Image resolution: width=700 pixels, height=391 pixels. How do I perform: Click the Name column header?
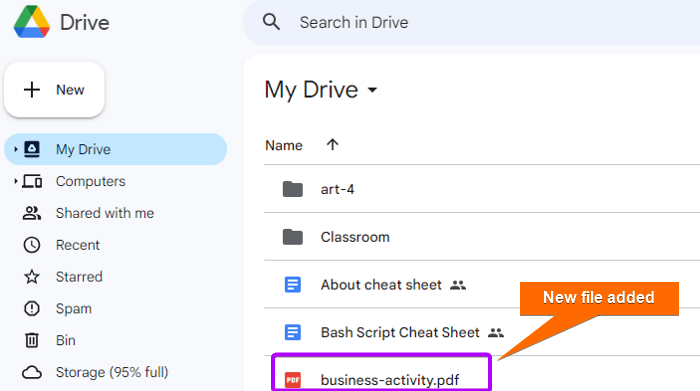point(284,146)
